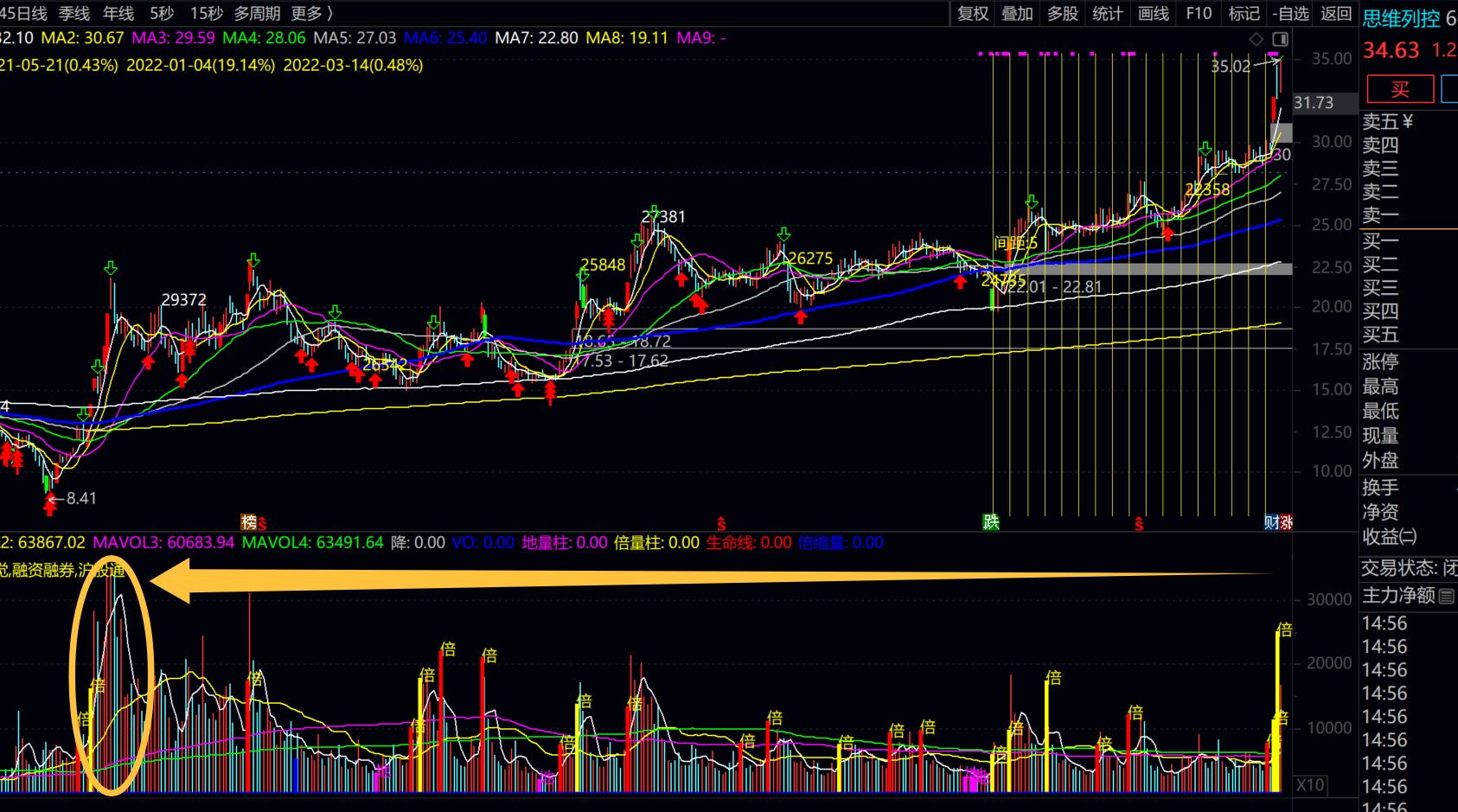1458x812 pixels.
Task: Click the 返回 back button
Action: tap(1335, 13)
